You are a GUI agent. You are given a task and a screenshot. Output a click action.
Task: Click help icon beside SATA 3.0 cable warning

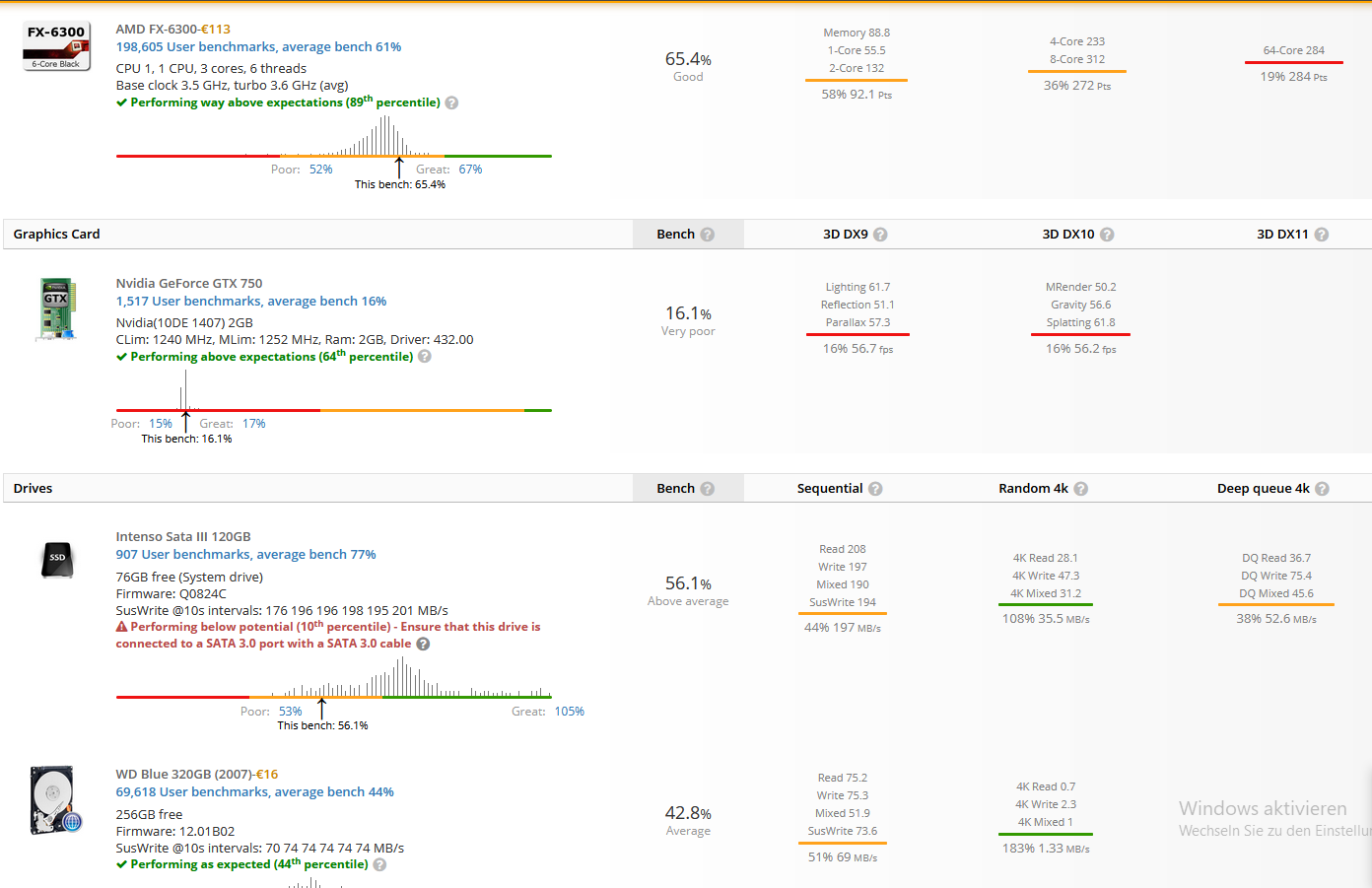(x=423, y=644)
